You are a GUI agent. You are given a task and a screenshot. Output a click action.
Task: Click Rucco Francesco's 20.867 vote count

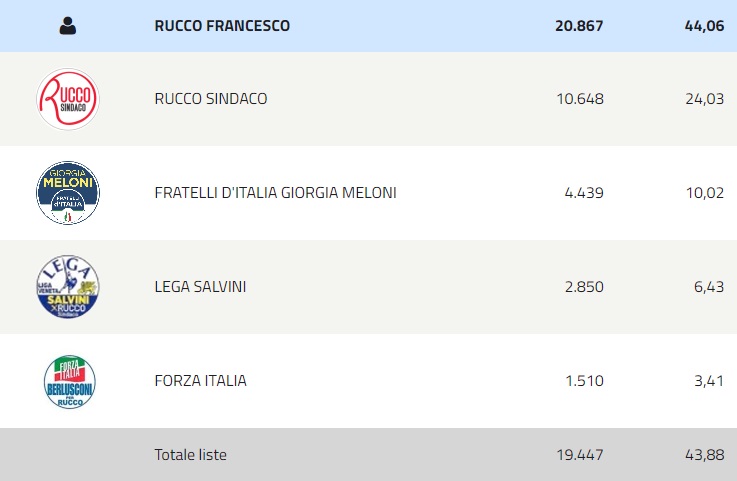click(x=579, y=26)
